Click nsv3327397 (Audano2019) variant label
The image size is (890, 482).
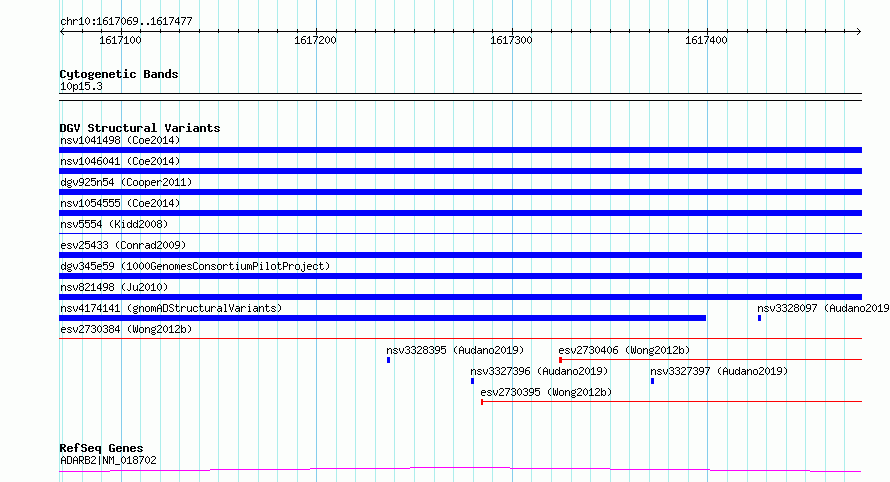[x=719, y=371]
